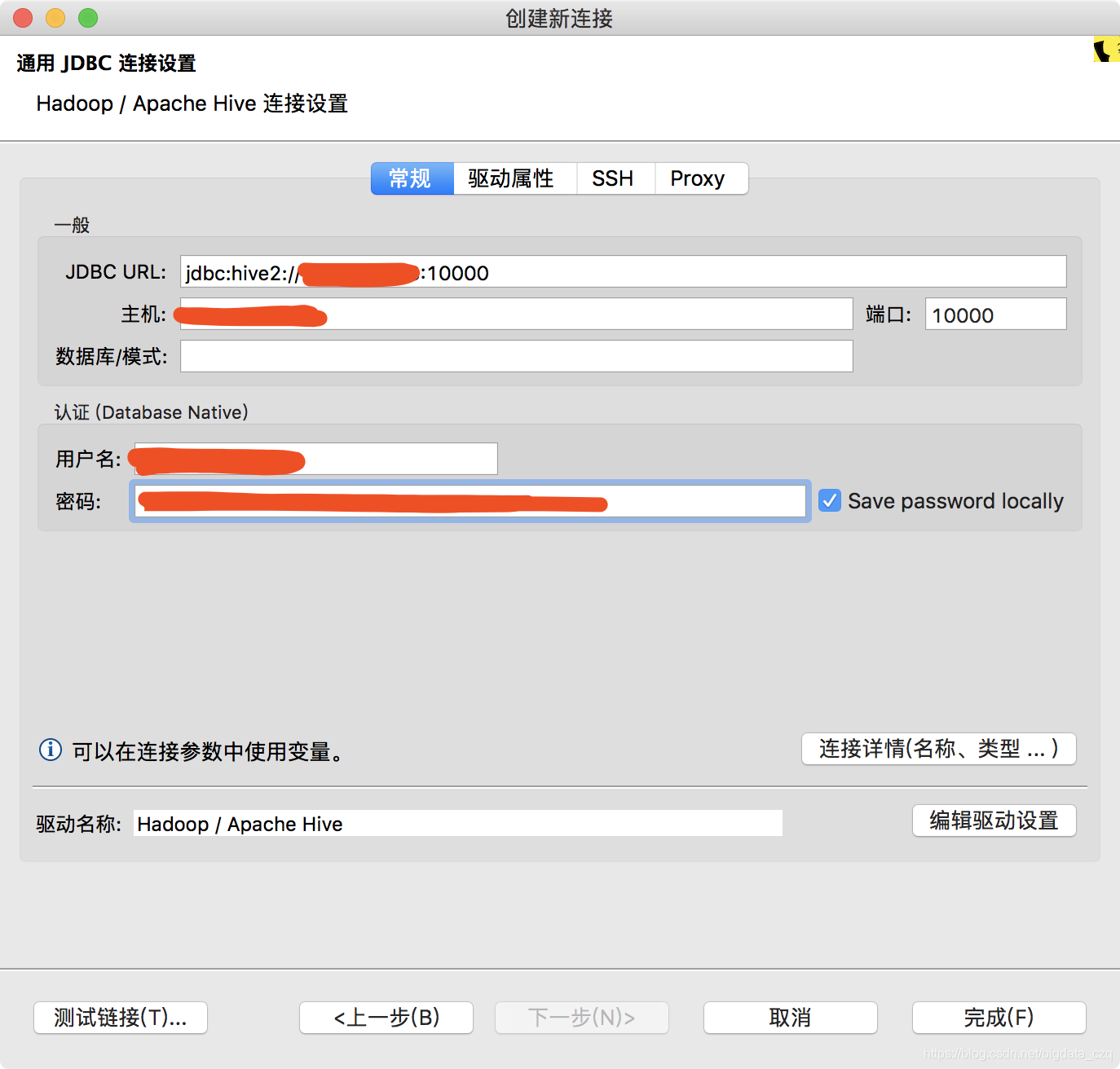This screenshot has height=1069, width=1120.
Task: Click the 数据库/模式 input field
Action: coord(516,356)
